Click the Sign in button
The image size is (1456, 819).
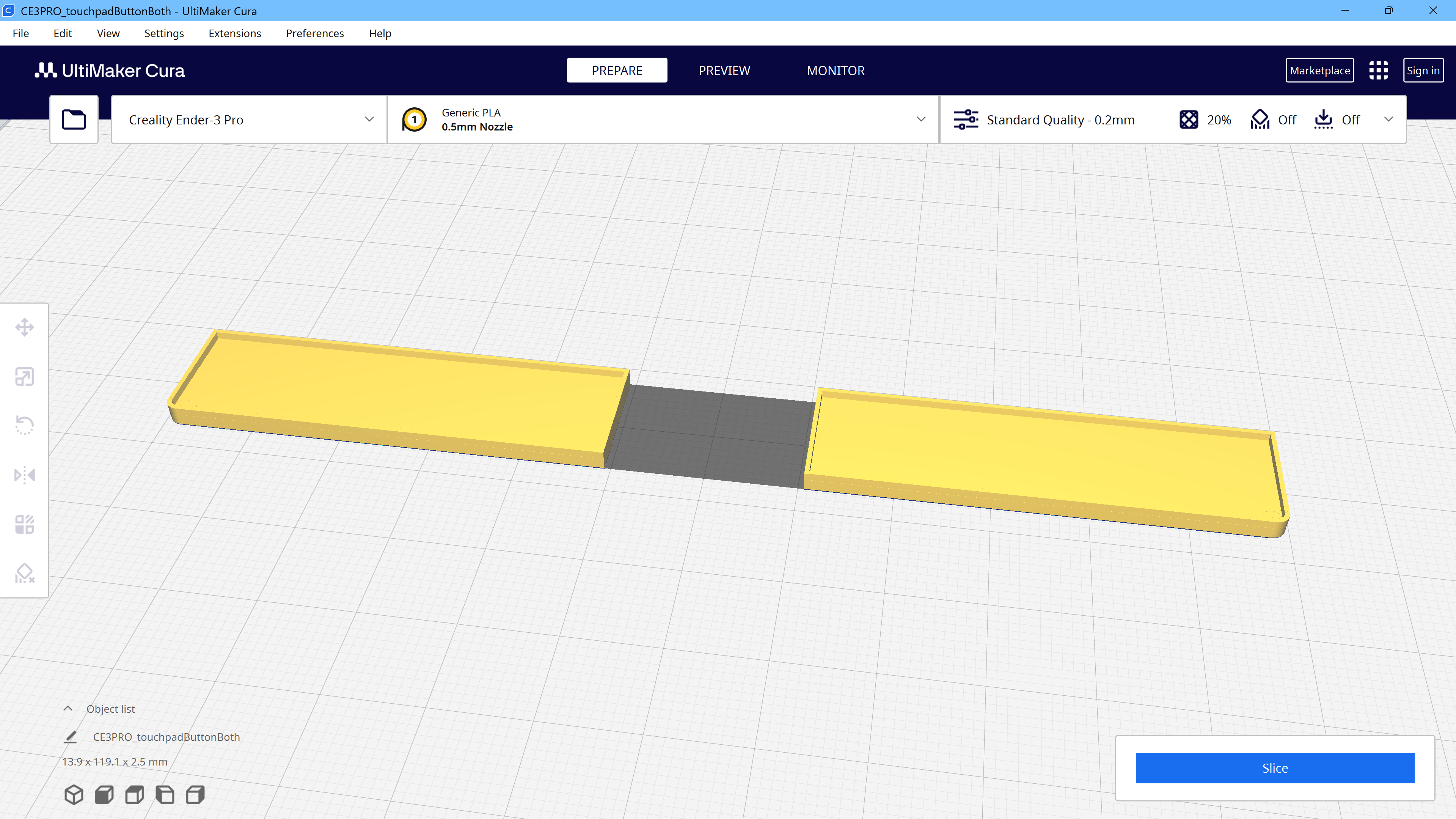[x=1423, y=71]
